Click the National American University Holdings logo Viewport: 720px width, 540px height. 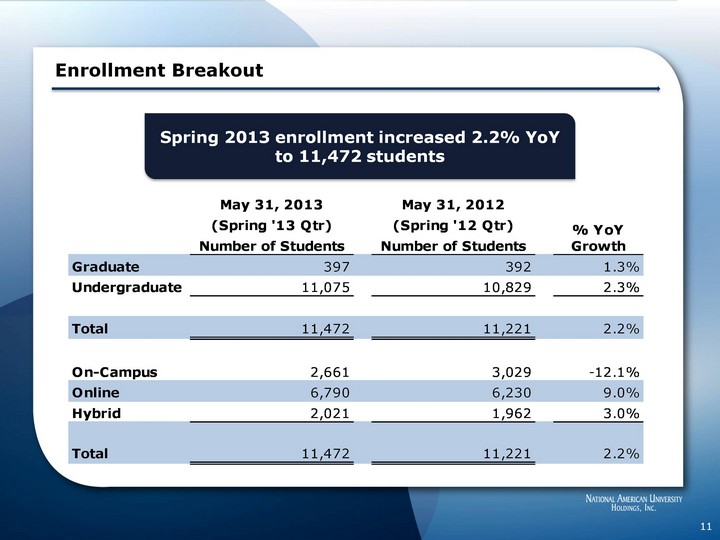[634, 503]
